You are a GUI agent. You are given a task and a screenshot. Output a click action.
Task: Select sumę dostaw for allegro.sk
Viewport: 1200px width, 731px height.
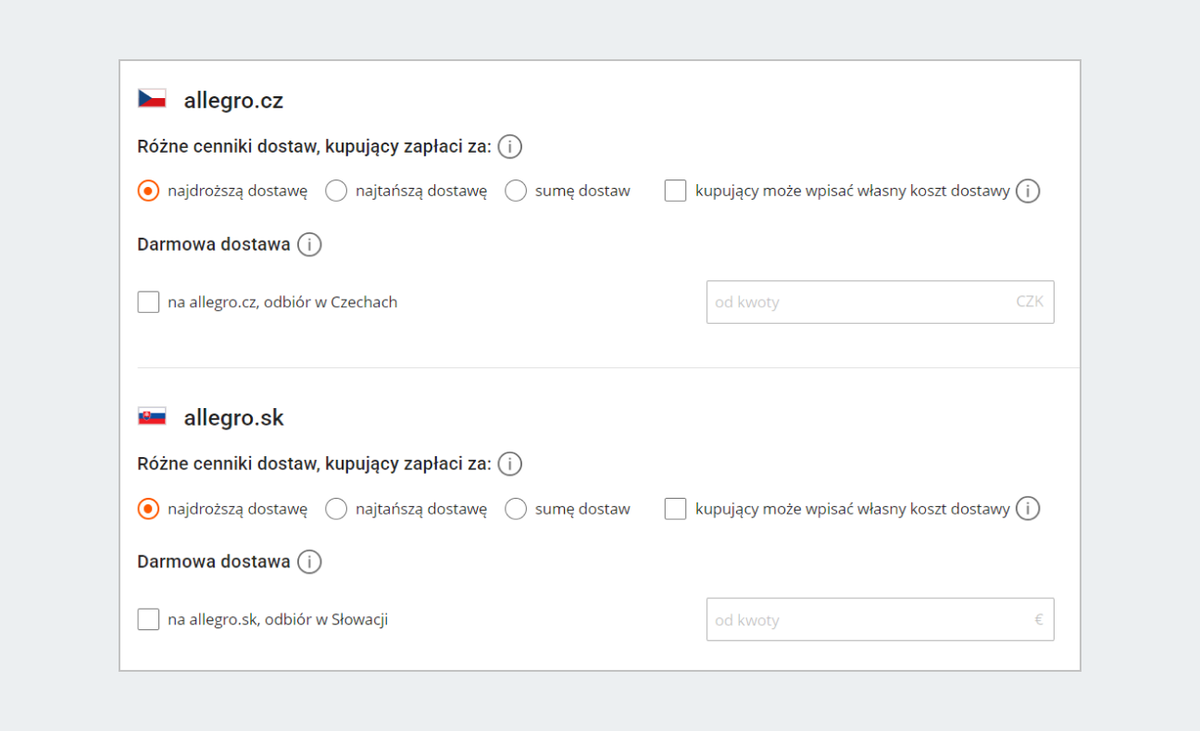pos(516,509)
